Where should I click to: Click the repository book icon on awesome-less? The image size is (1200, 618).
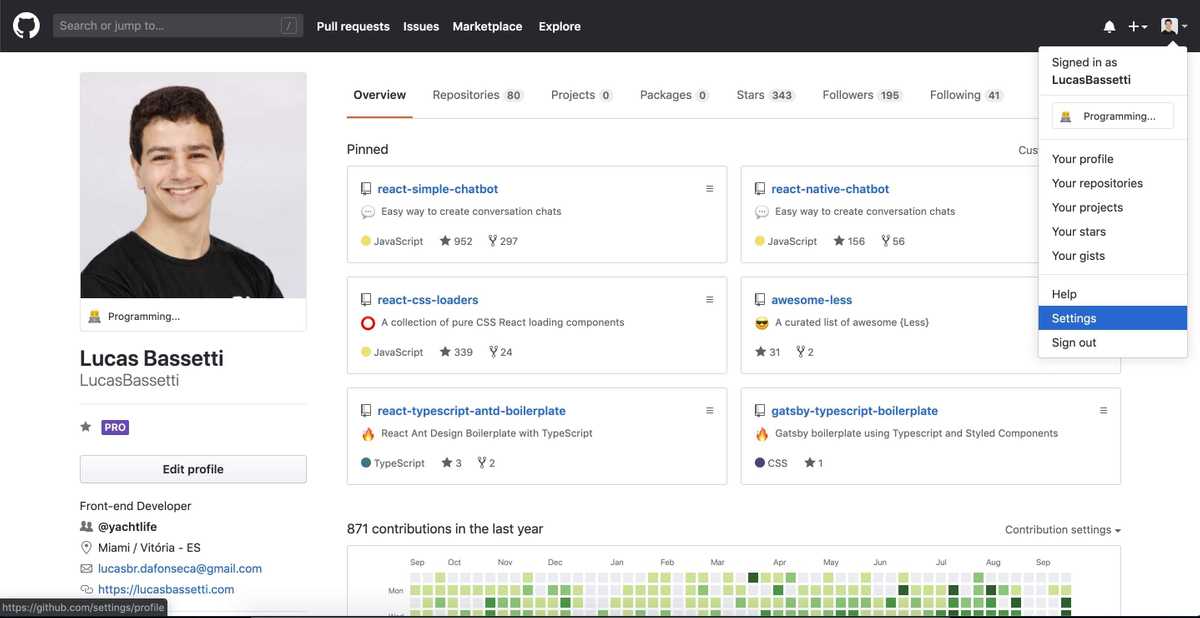758,298
